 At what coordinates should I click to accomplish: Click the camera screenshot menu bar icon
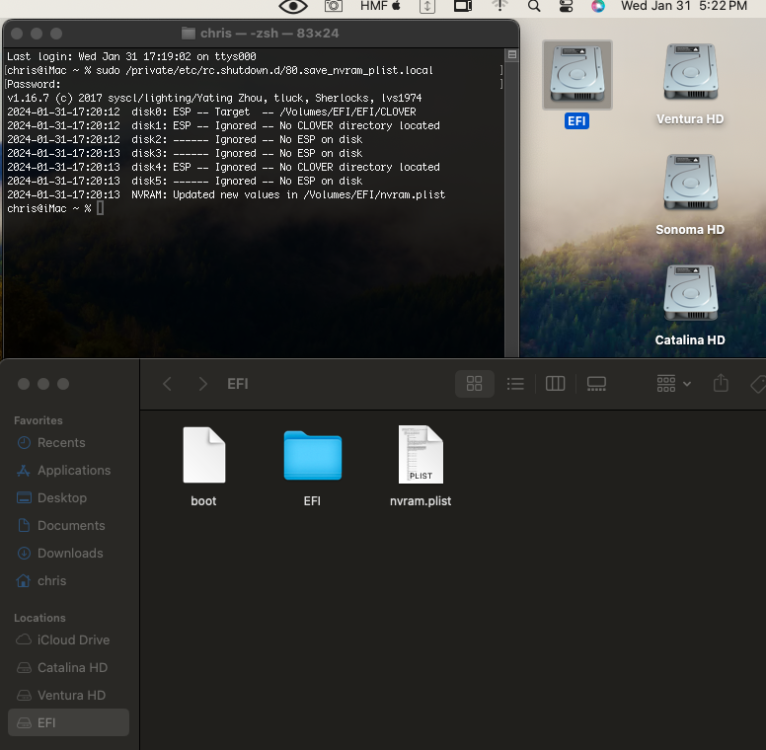(334, 6)
